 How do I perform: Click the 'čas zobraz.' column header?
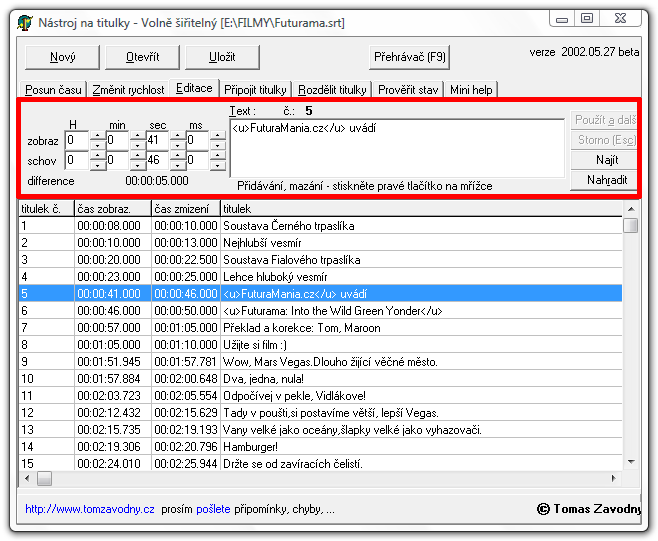(113, 209)
